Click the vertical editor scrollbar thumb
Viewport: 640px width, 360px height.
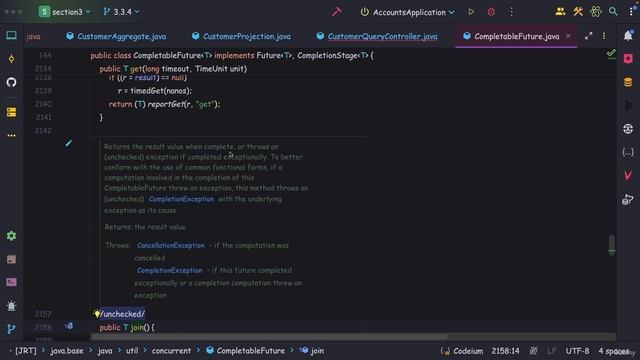pyautogui.click(x=611, y=245)
